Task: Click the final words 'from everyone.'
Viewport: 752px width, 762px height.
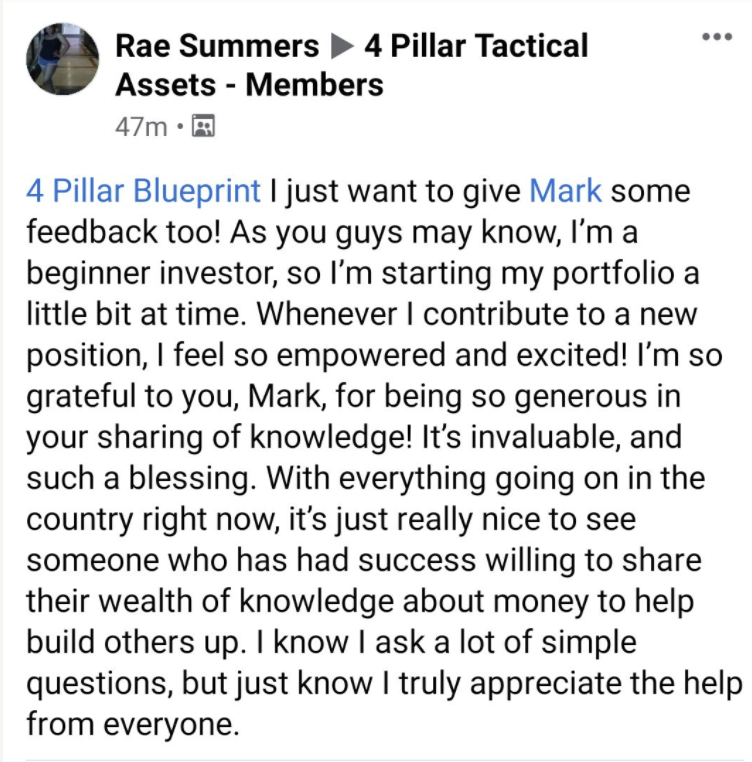Action: [133, 724]
